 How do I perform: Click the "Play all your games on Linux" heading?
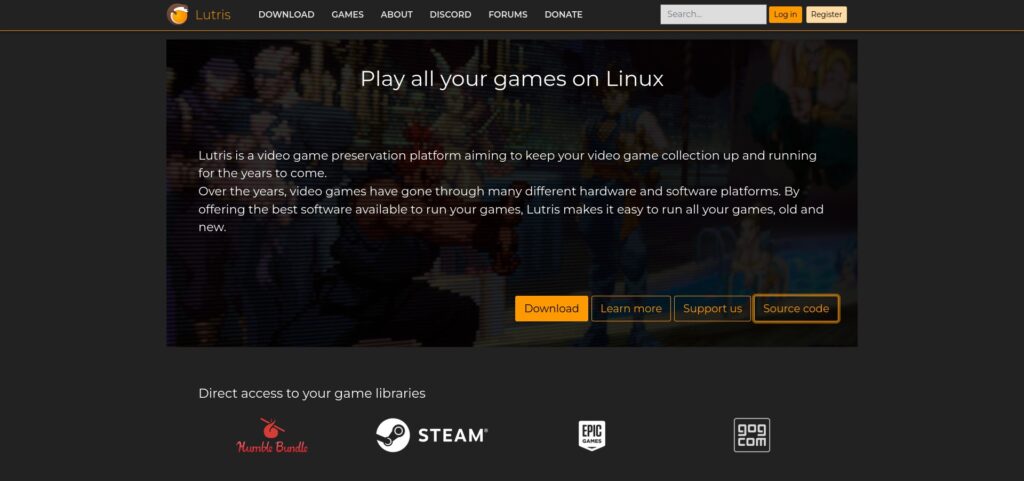coord(511,78)
